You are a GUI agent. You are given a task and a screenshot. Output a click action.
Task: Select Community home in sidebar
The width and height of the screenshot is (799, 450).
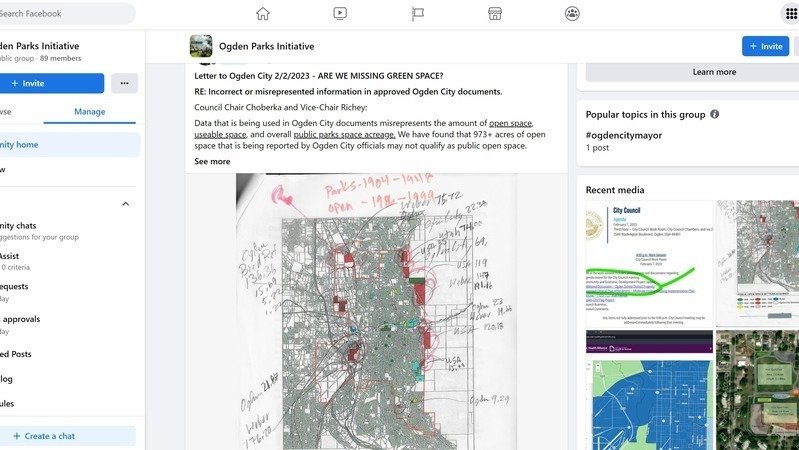coord(69,145)
